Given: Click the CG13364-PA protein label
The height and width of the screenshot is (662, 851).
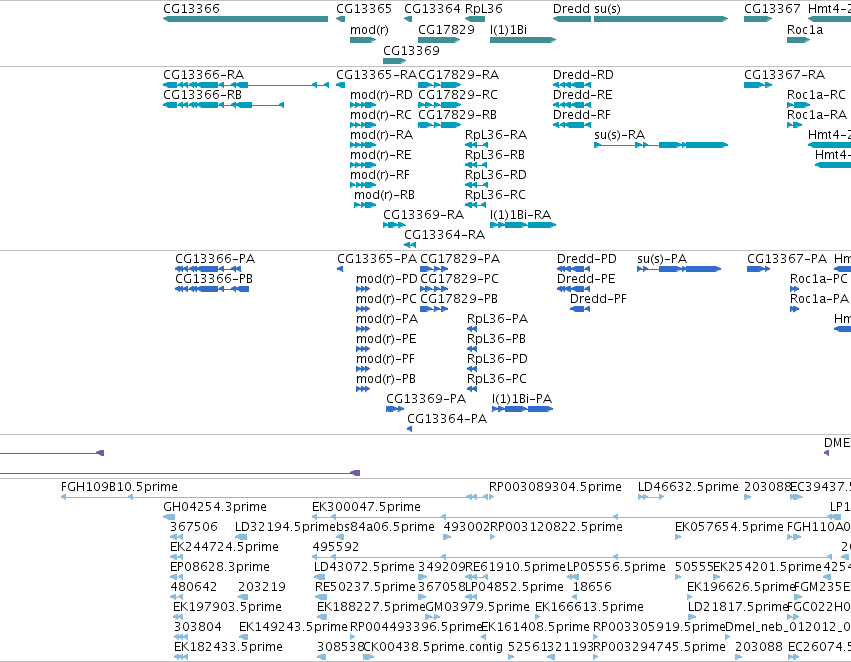Looking at the screenshot, I should click(x=447, y=418).
